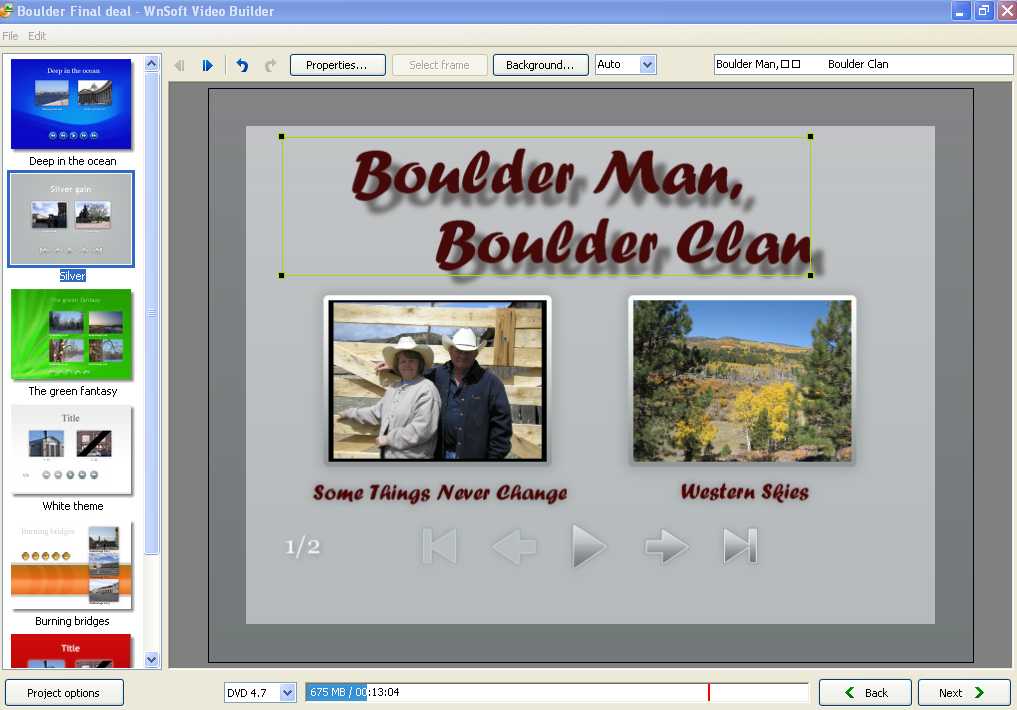Click the previous menu page toolbar arrow
Image resolution: width=1017 pixels, height=710 pixels.
[180, 65]
